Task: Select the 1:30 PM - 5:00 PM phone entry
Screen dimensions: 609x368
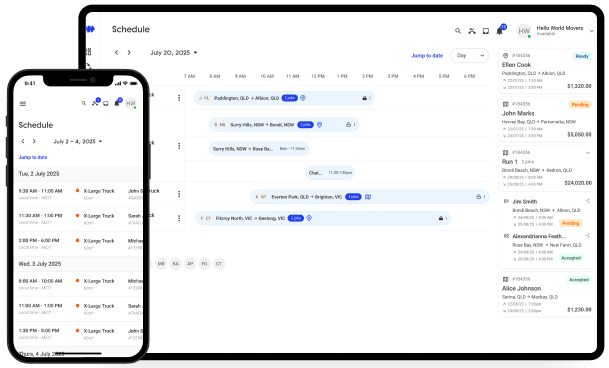Action: pos(78,334)
